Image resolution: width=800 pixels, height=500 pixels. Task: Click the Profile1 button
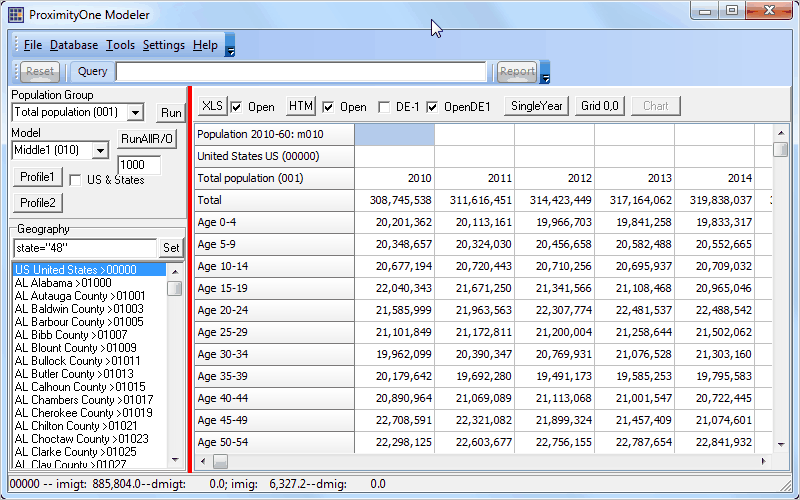(x=38, y=177)
